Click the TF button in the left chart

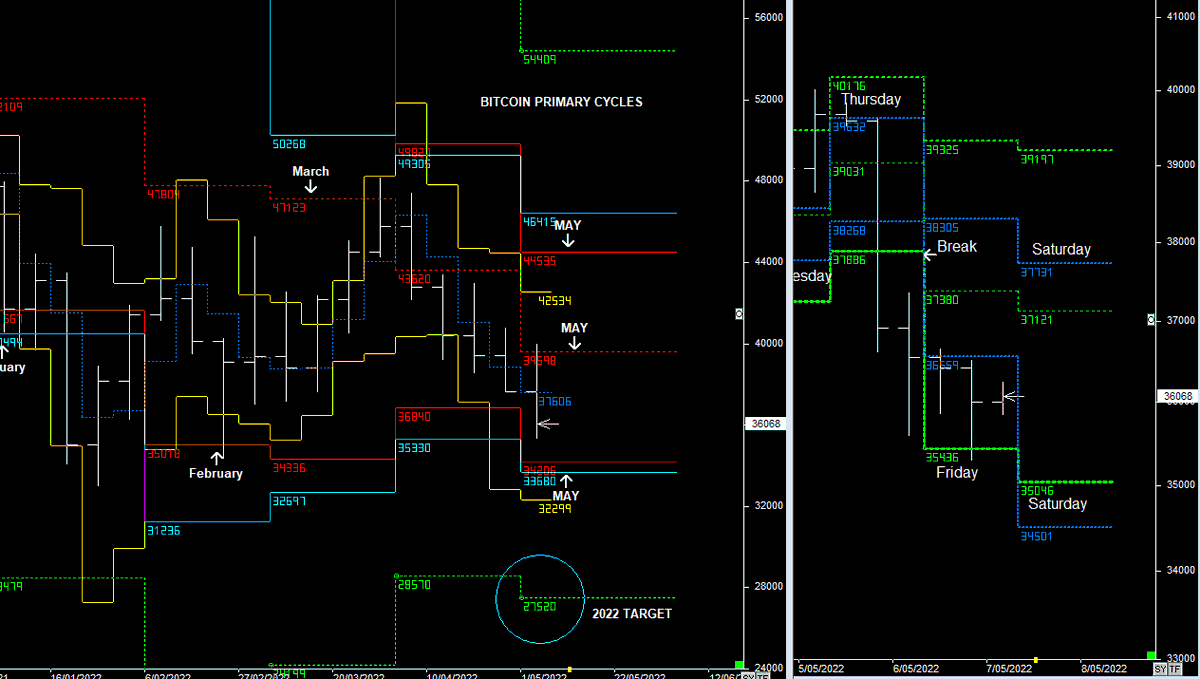(763, 675)
